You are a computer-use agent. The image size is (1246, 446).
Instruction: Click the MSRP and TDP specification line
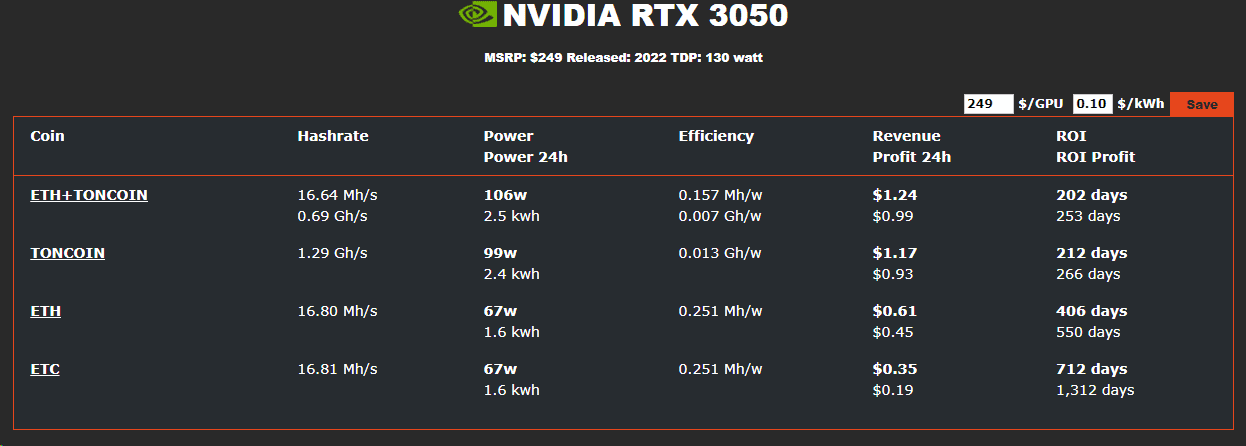click(x=623, y=58)
